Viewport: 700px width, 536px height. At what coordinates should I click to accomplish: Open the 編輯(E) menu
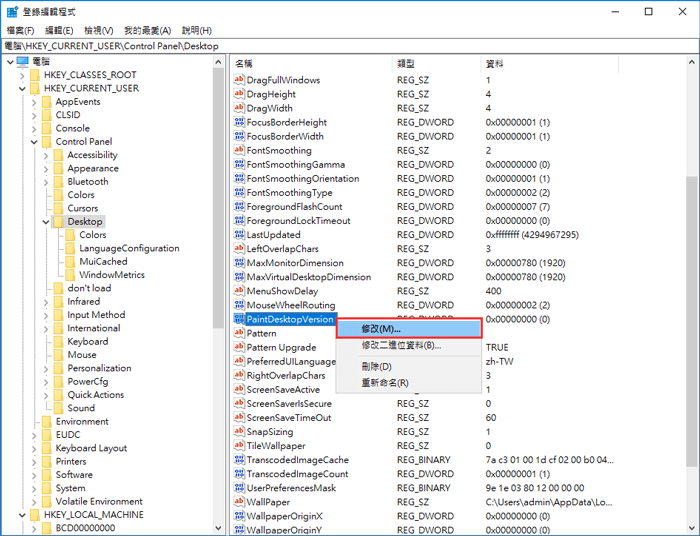pos(59,30)
